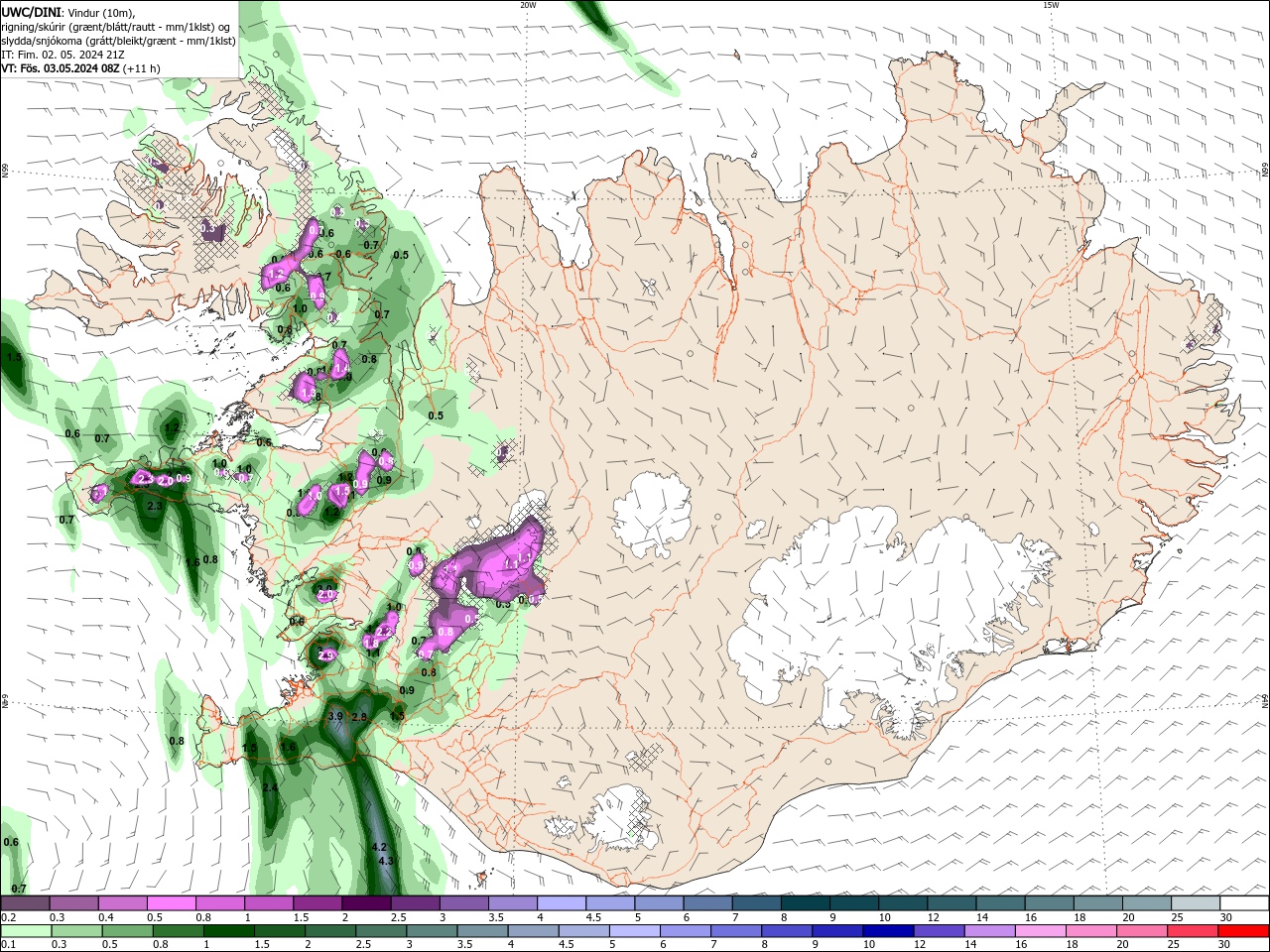Click the 2.8 rainfall value next to 3.9
1270x952 pixels.
click(360, 717)
